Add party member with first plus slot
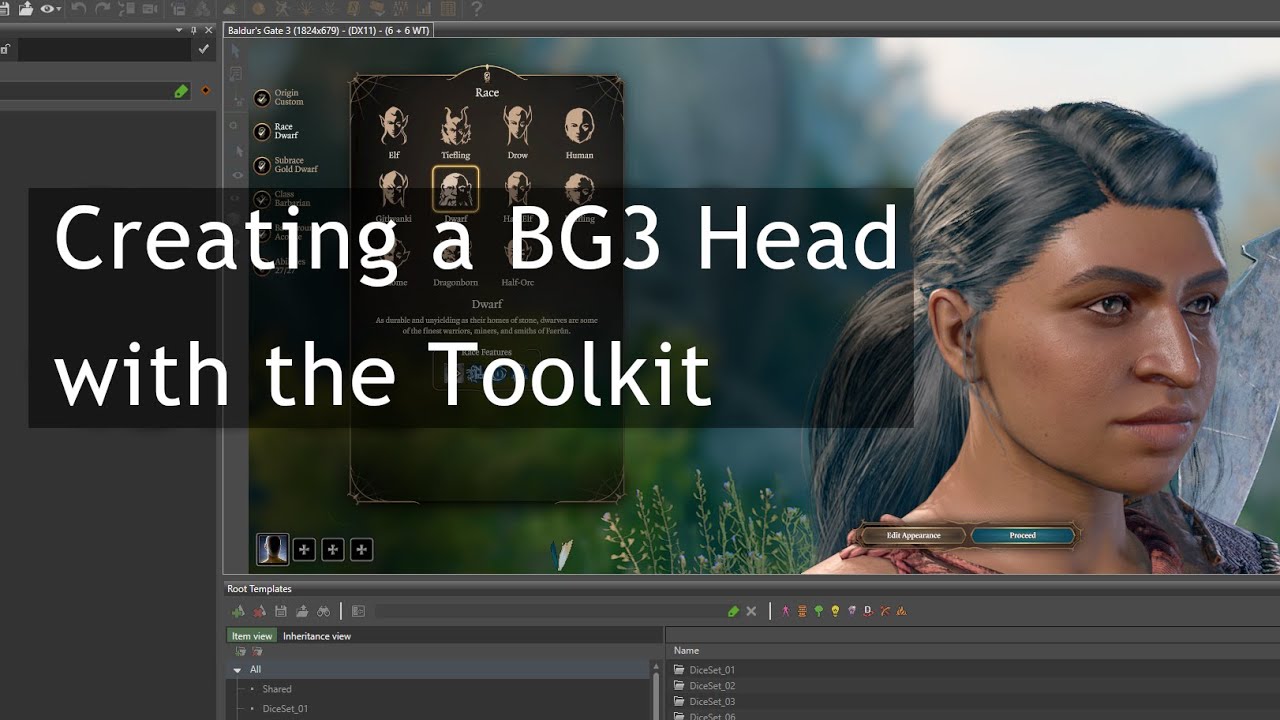The image size is (1280, 720). tap(304, 549)
